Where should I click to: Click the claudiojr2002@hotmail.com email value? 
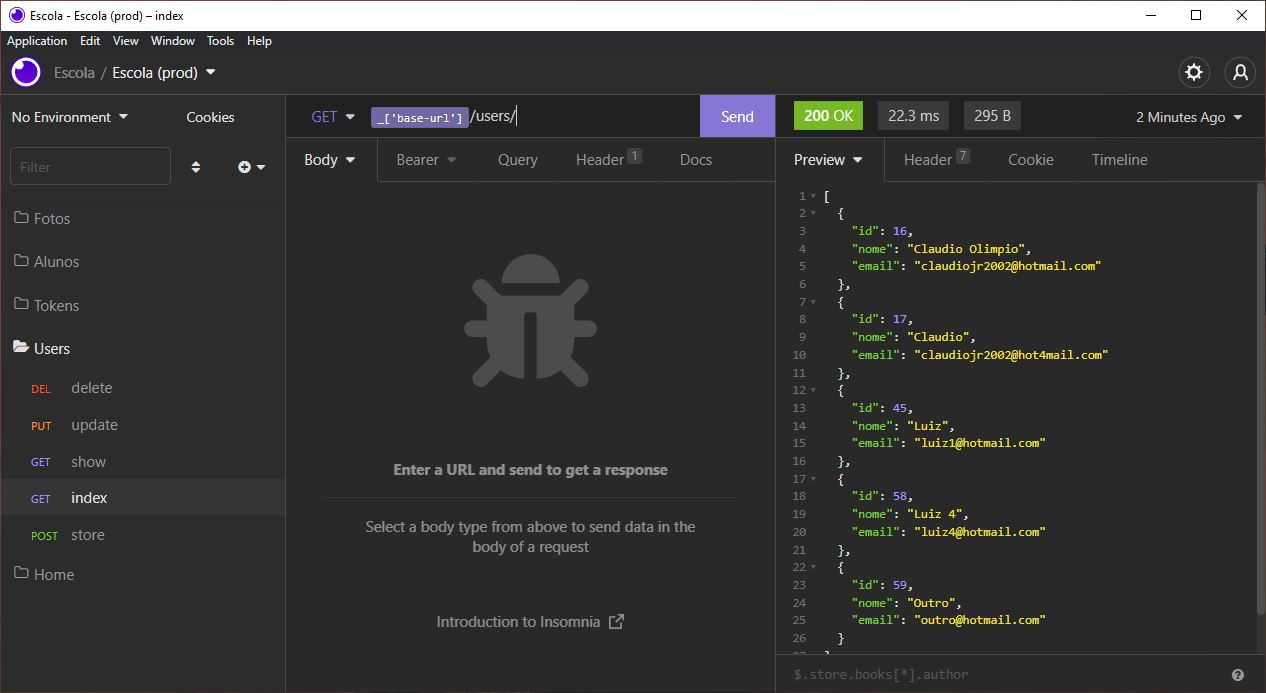coord(1008,266)
